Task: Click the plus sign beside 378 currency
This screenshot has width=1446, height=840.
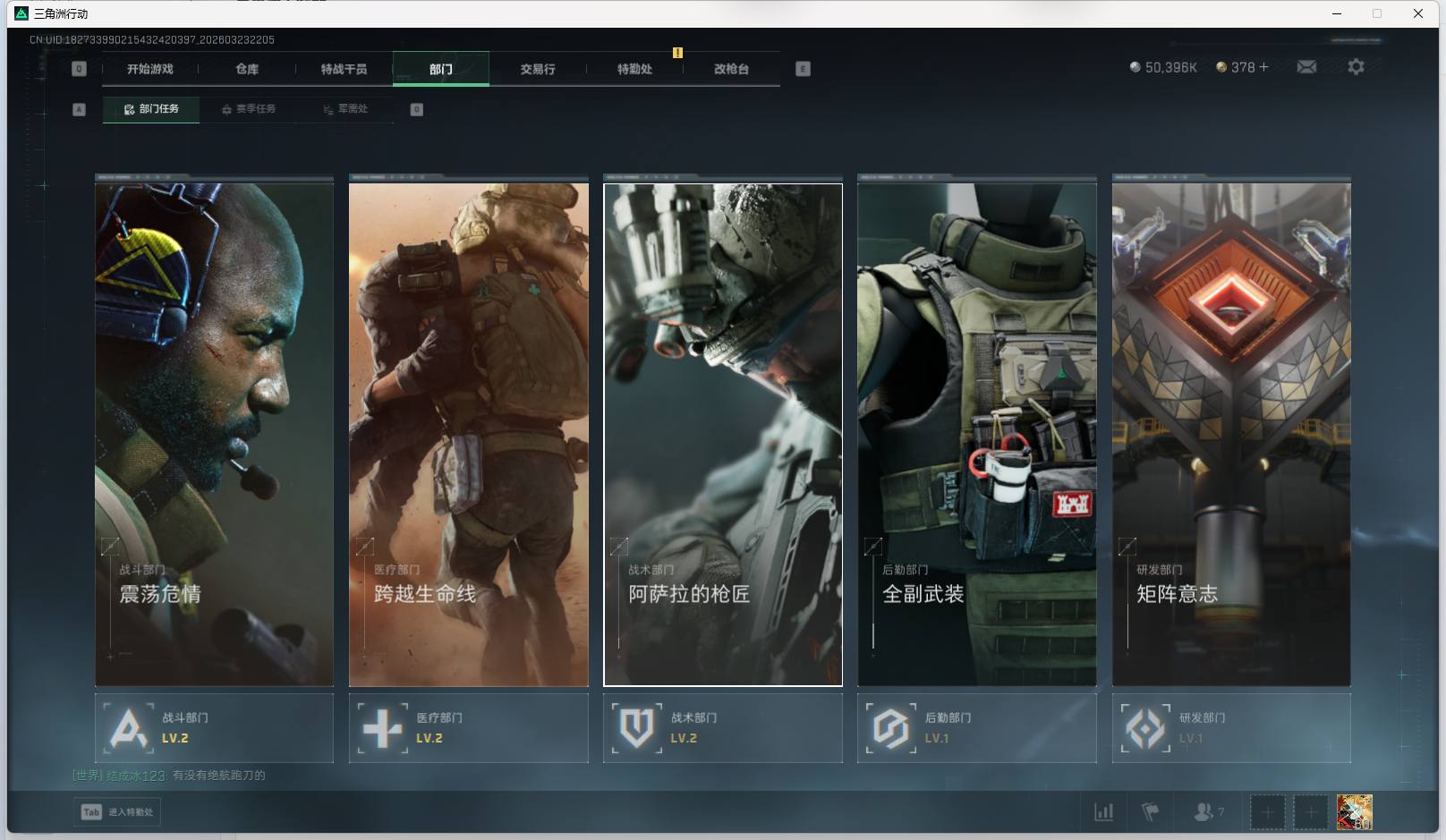Action: [1263, 67]
